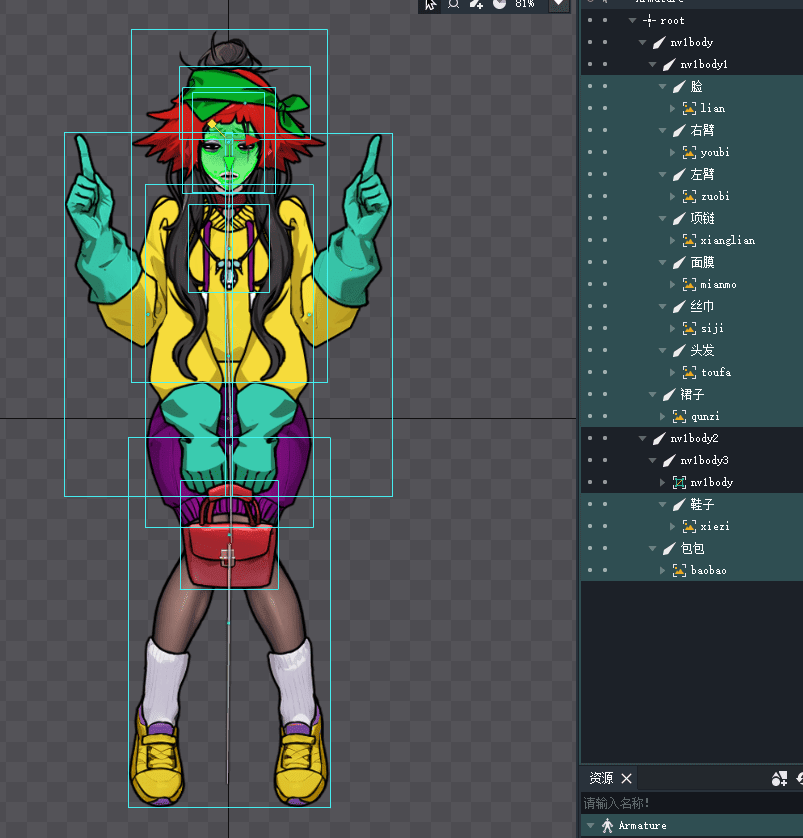Select the arrow pointer tool in canvas toolbar
The width and height of the screenshot is (803, 838).
(430, 4)
